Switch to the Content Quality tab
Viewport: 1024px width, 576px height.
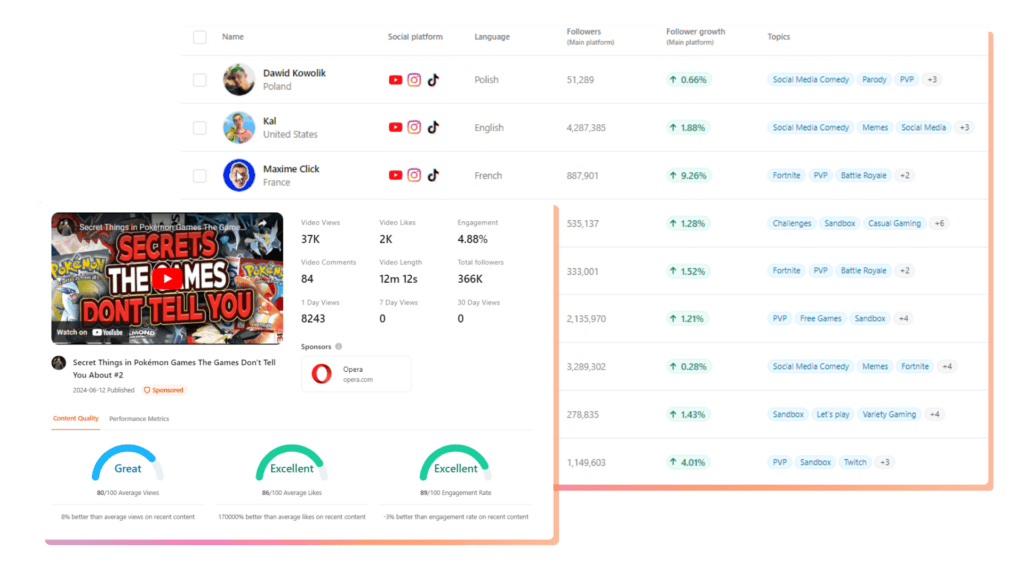click(x=76, y=419)
